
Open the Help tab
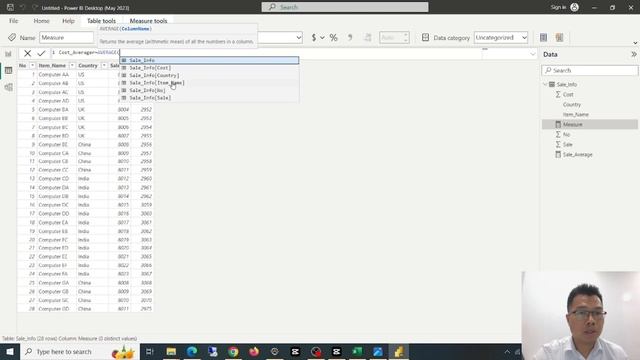[x=68, y=21]
